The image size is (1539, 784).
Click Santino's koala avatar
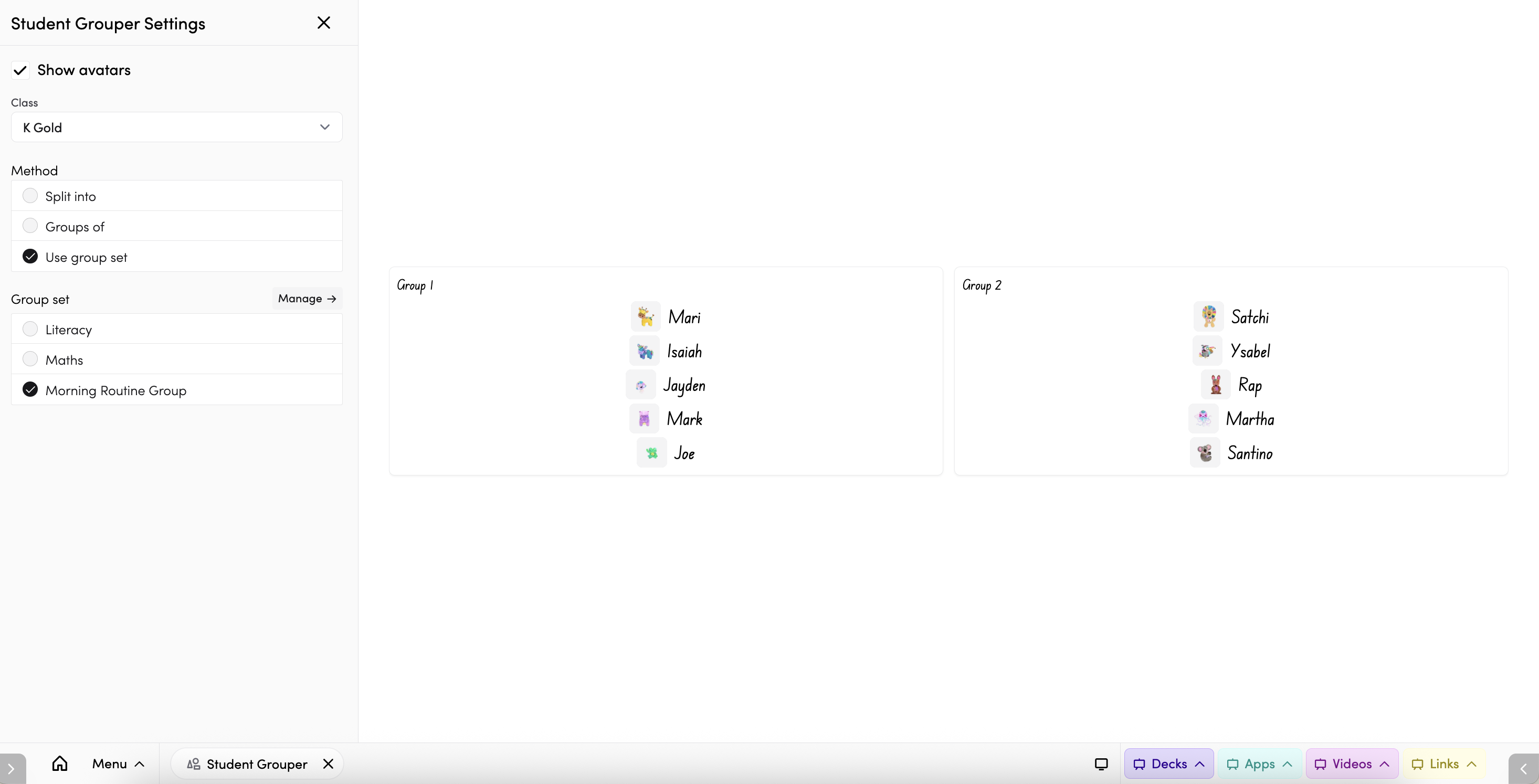point(1205,452)
